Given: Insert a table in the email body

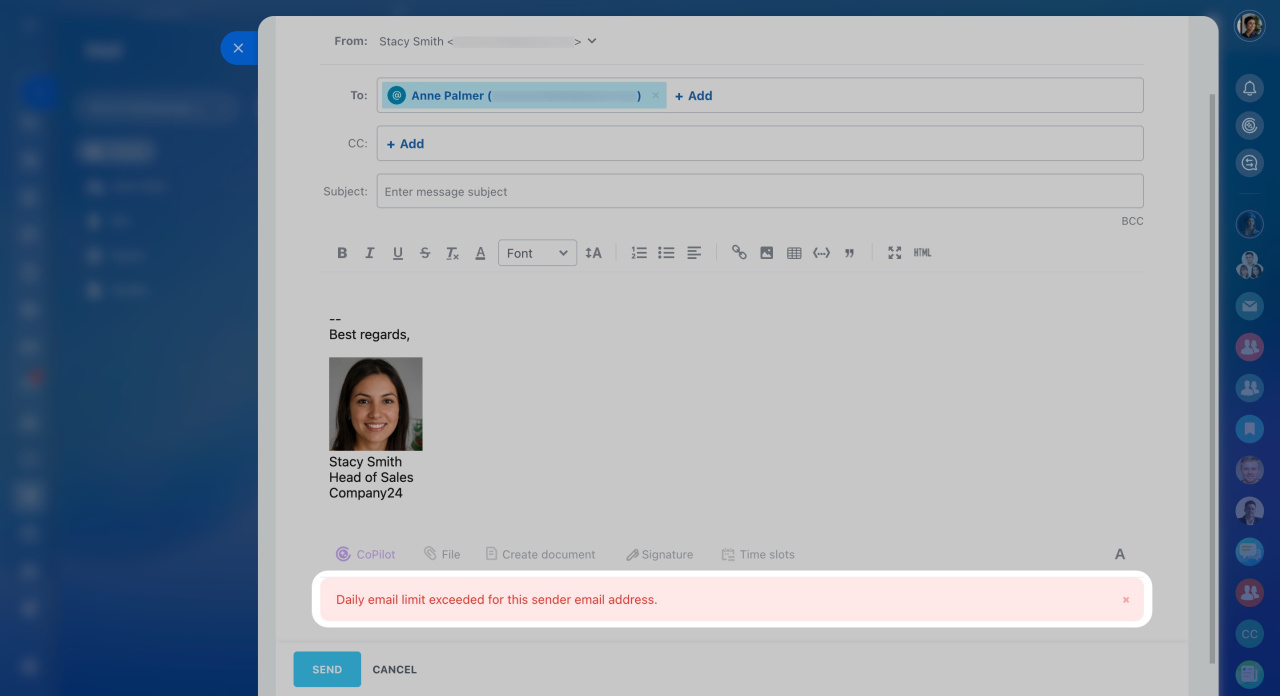Looking at the screenshot, I should tap(794, 253).
